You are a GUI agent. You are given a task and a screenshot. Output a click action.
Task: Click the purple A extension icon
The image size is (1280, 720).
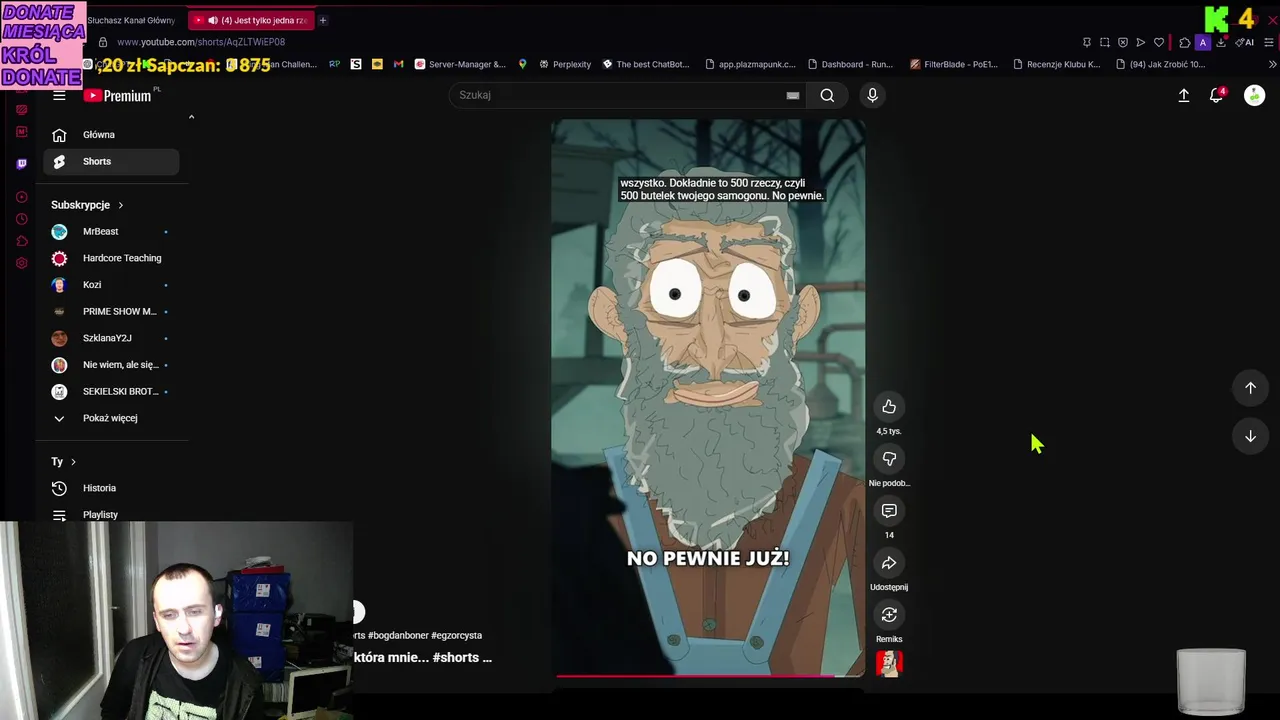(x=1203, y=42)
